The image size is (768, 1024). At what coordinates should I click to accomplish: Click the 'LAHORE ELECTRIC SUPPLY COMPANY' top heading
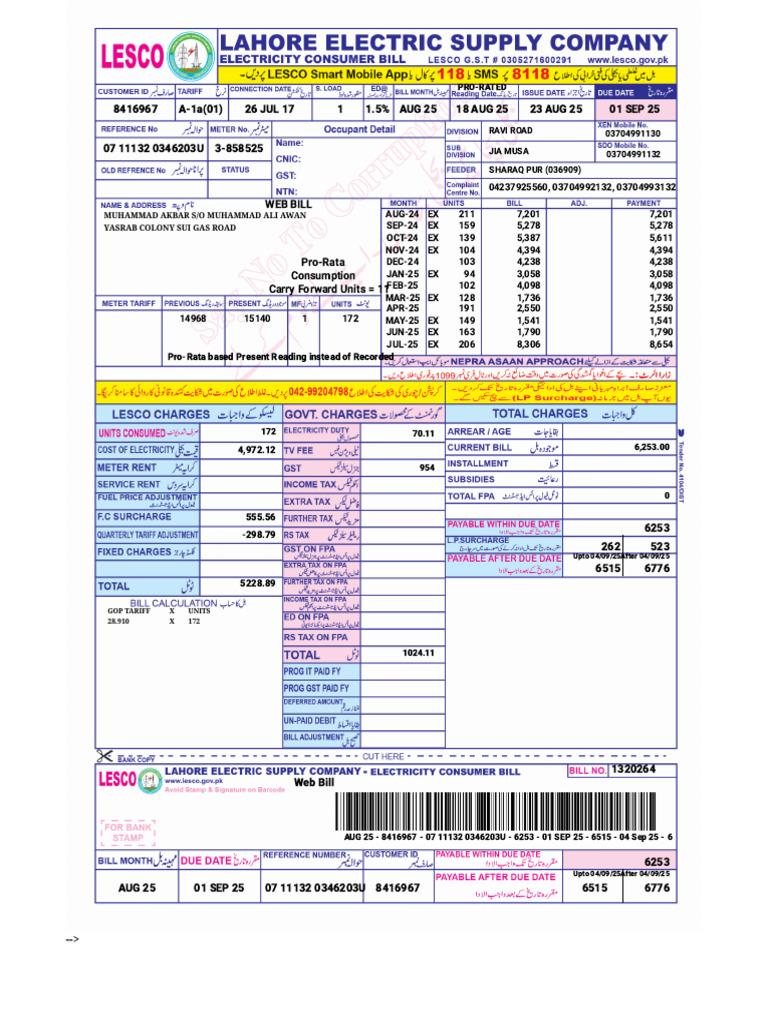click(443, 42)
